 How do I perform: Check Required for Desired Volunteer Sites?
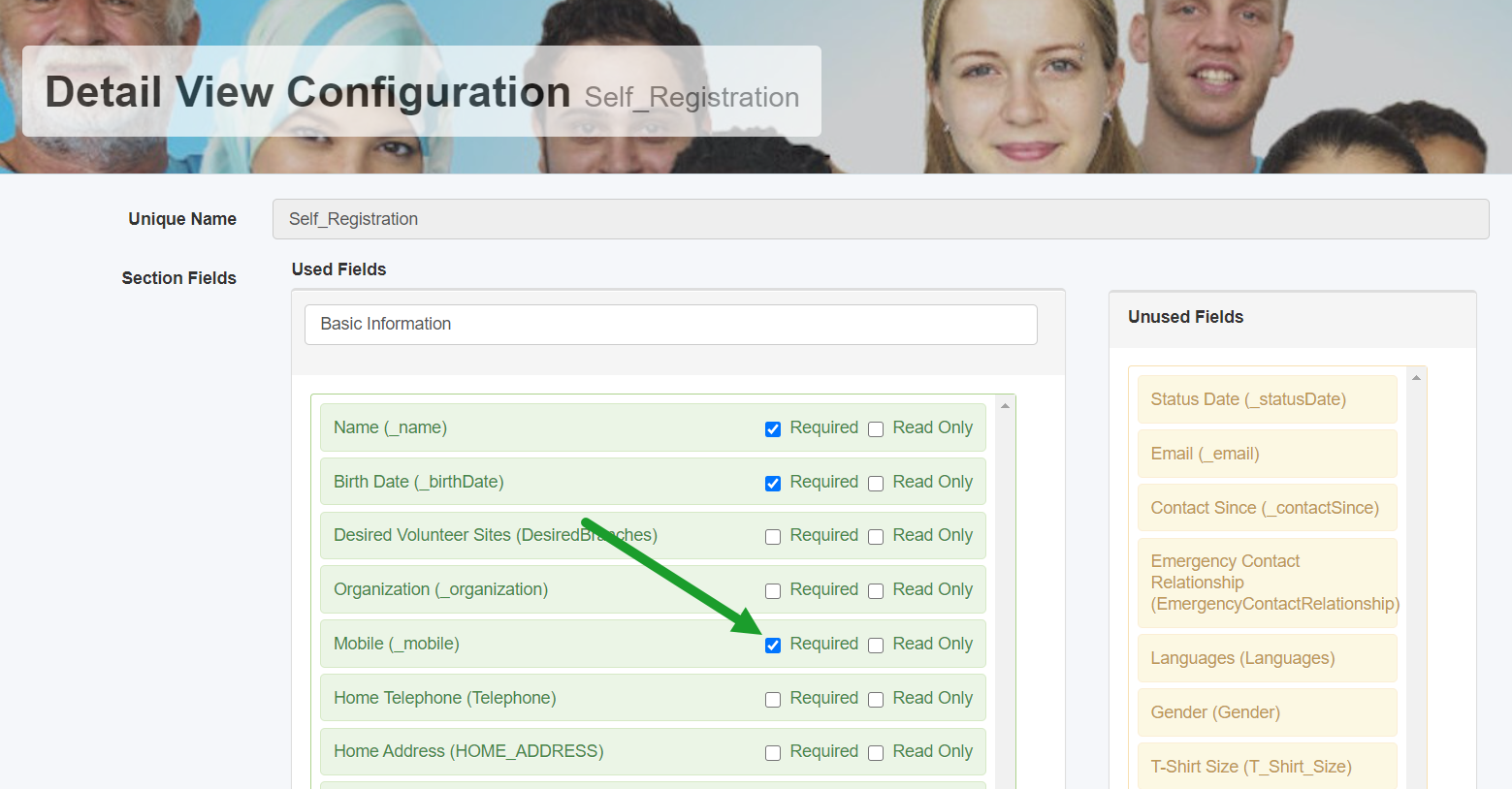[773, 537]
